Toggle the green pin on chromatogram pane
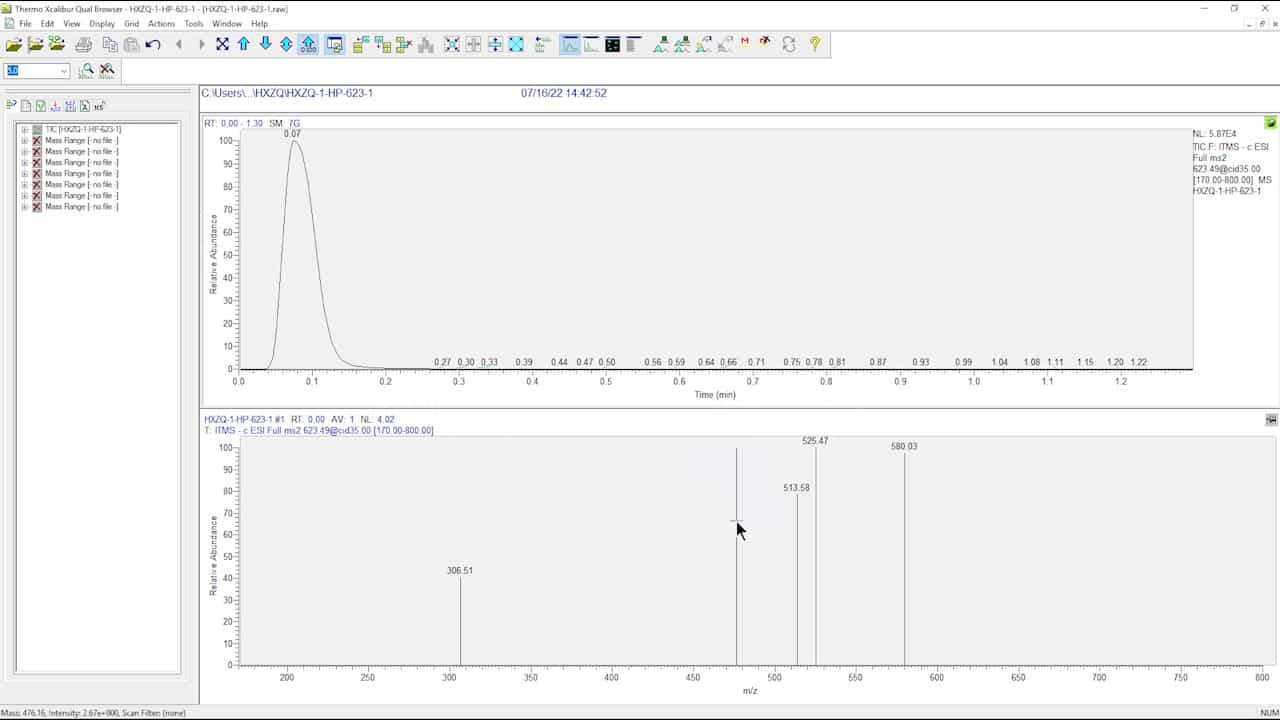 [x=1270, y=123]
